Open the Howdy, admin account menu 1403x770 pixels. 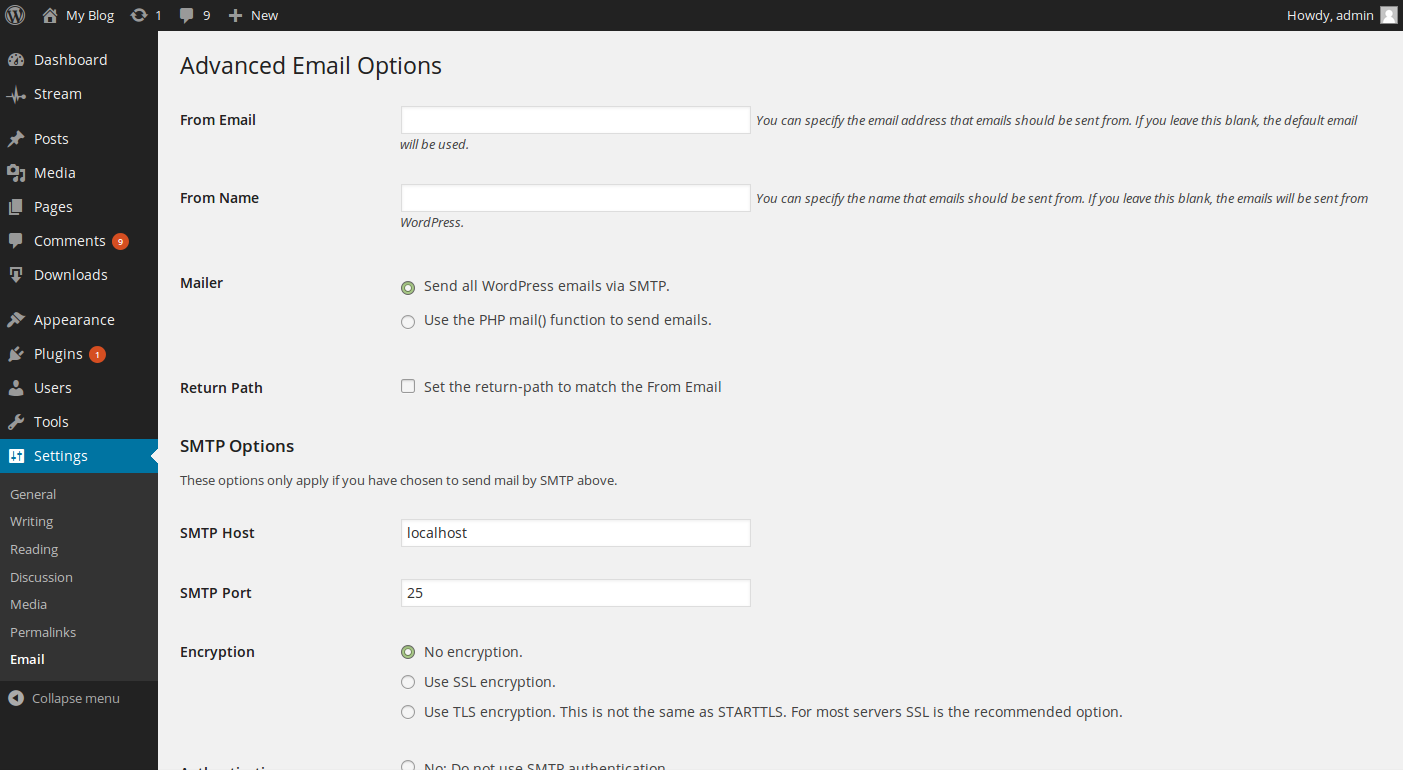coord(1340,15)
